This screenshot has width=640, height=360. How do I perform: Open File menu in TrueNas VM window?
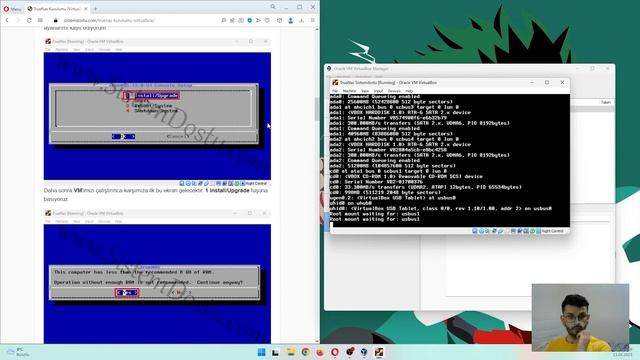coord(335,91)
